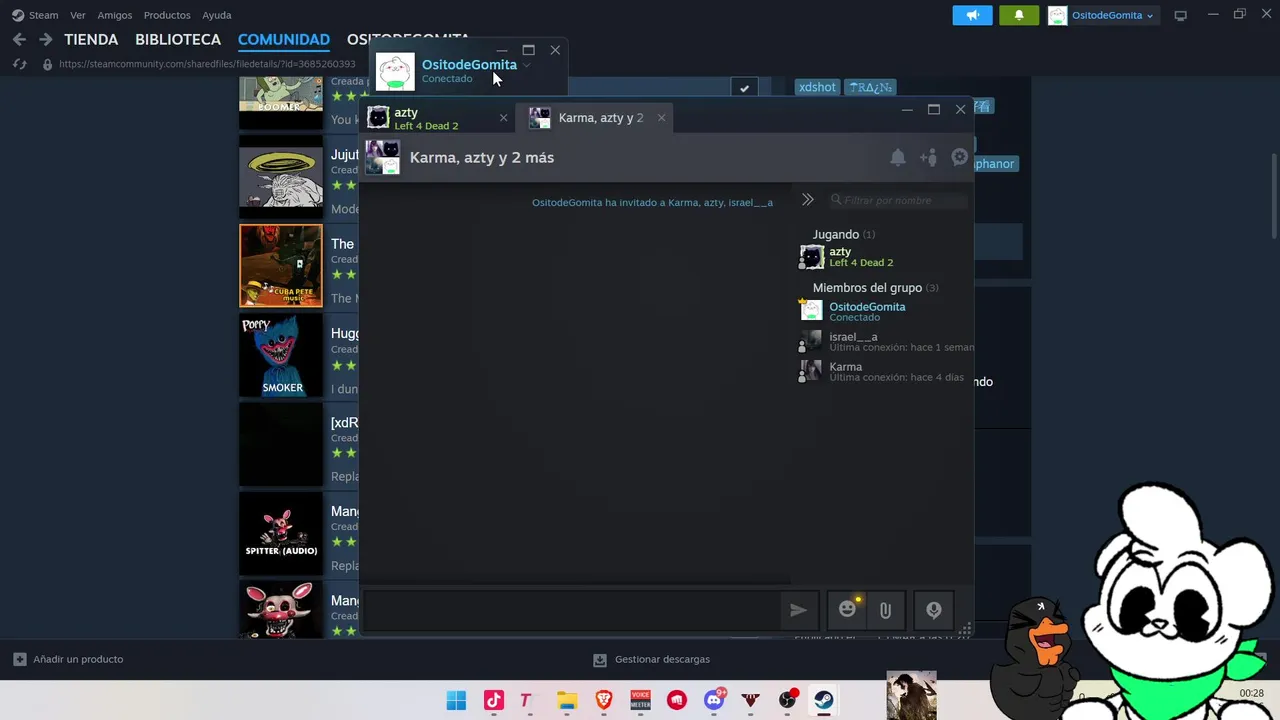Open Poppy SMOKER item thumbnail

[x=281, y=355]
